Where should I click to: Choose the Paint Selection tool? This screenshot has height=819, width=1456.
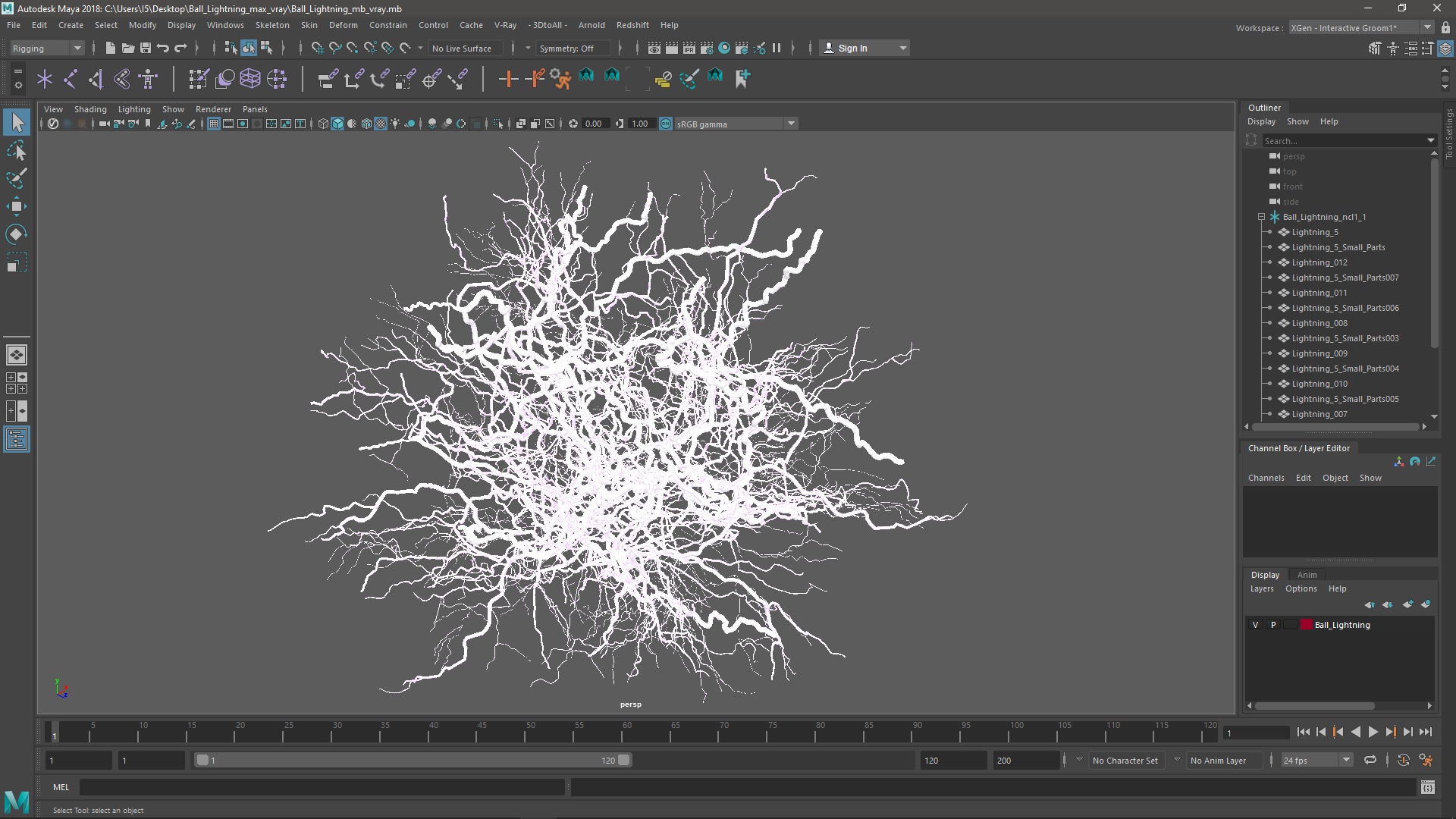pos(17,178)
